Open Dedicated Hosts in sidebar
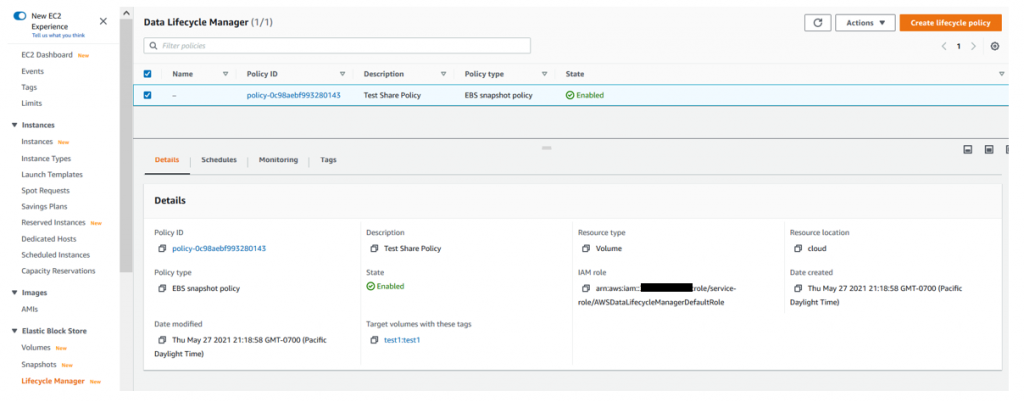 [48, 239]
